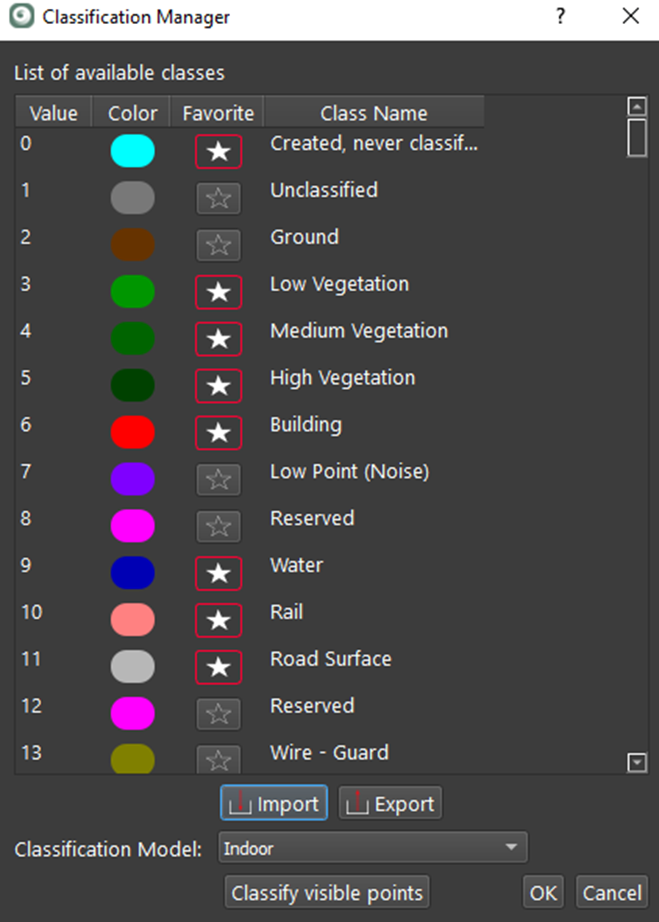The image size is (659, 922).
Task: Open the Classification Model dropdown
Action: click(x=372, y=849)
